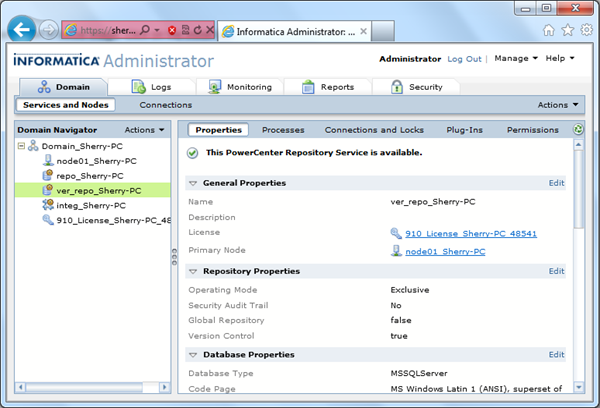The image size is (600, 408).
Task: Click the search magnifier in address bar
Action: [145, 30]
